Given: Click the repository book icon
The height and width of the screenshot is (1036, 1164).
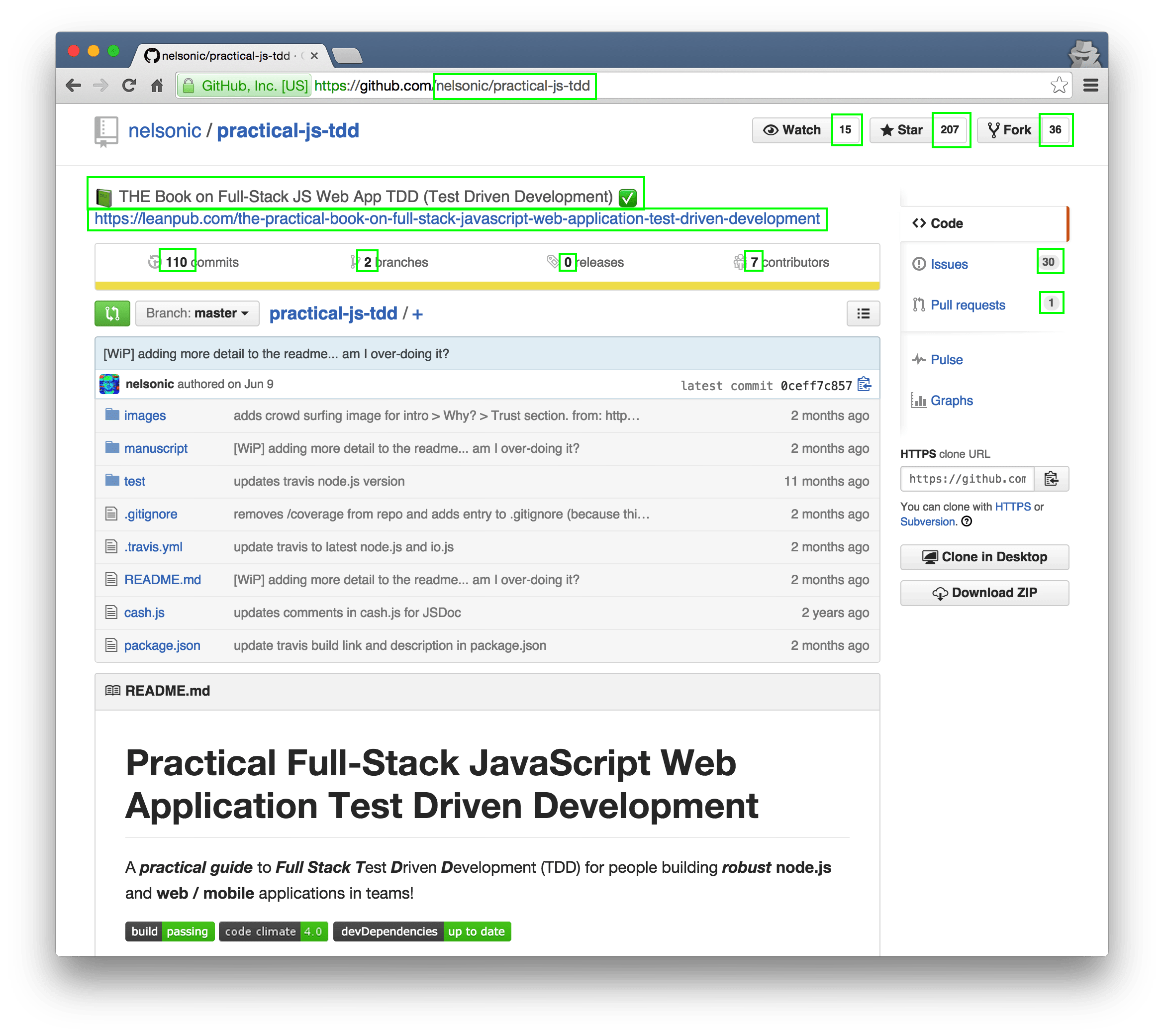Looking at the screenshot, I should [106, 131].
